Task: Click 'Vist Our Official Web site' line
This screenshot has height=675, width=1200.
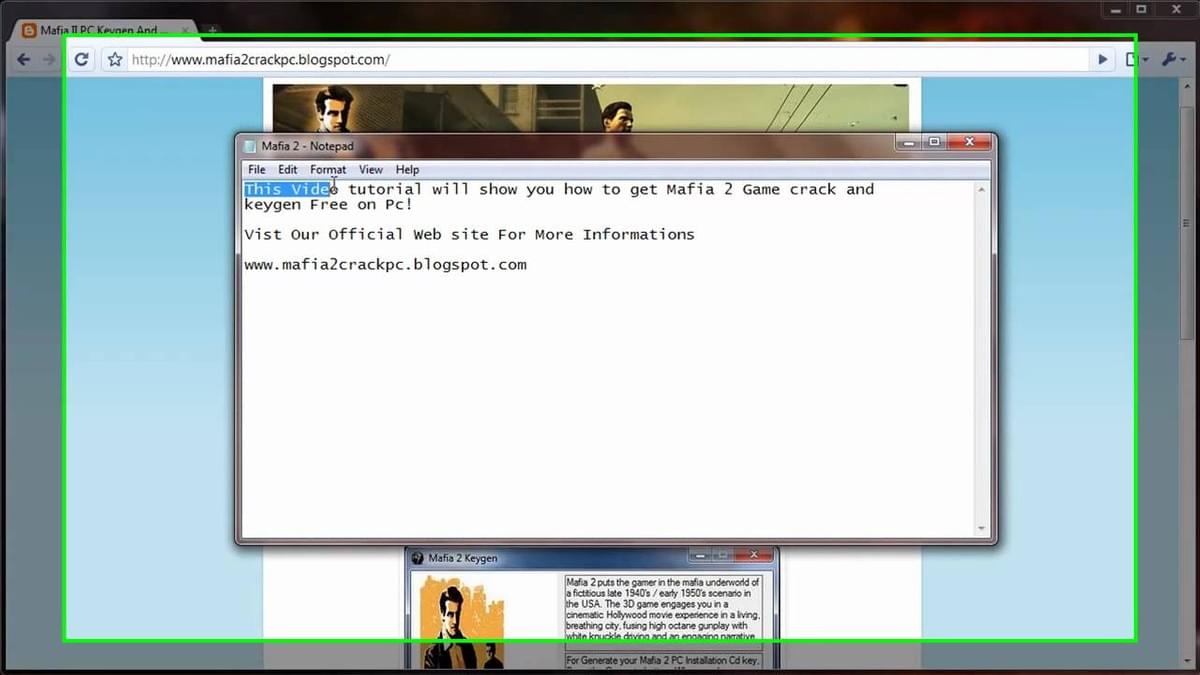Action: [469, 235]
